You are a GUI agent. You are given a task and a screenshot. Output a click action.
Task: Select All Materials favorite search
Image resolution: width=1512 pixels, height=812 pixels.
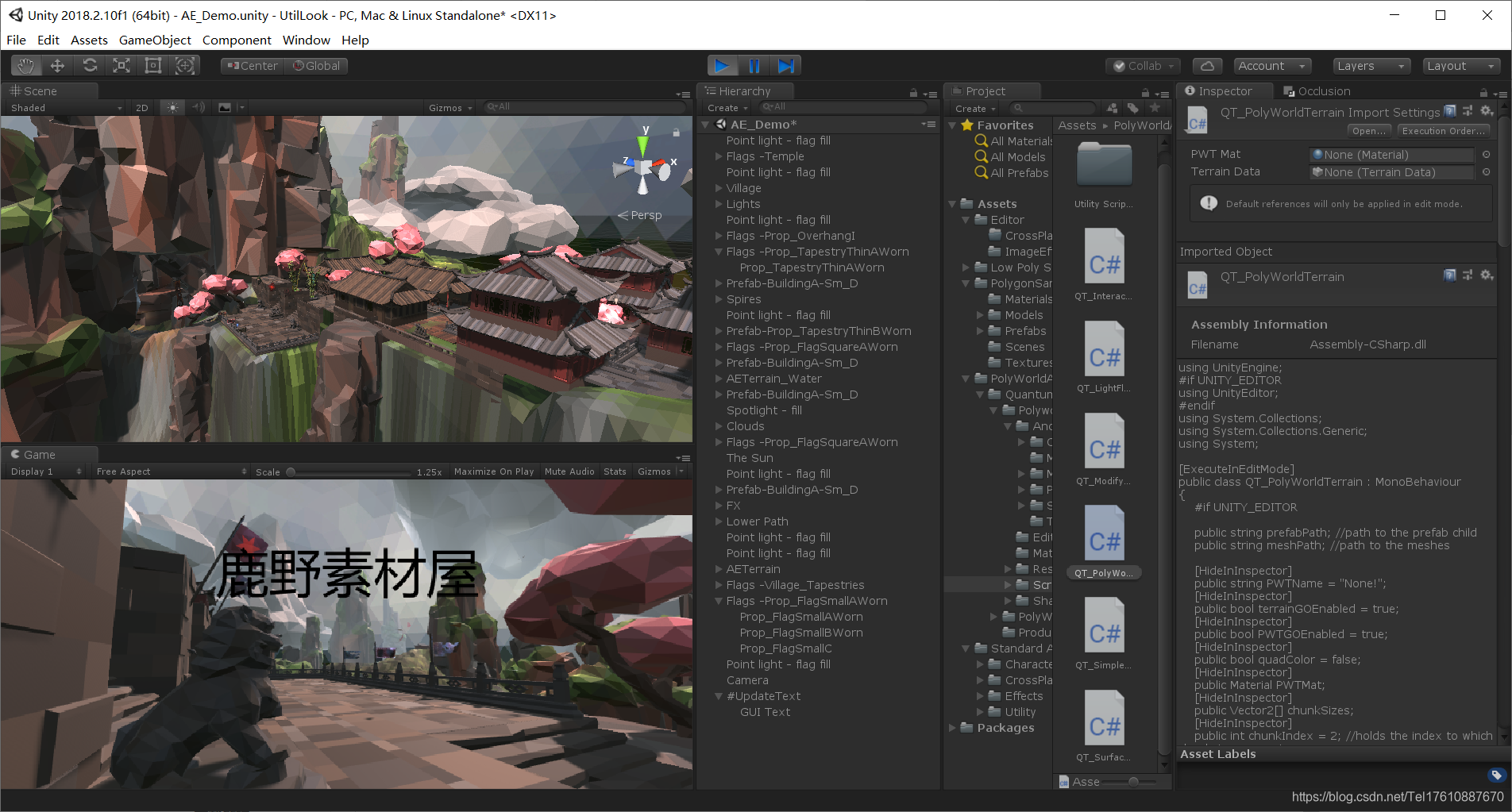point(1014,141)
